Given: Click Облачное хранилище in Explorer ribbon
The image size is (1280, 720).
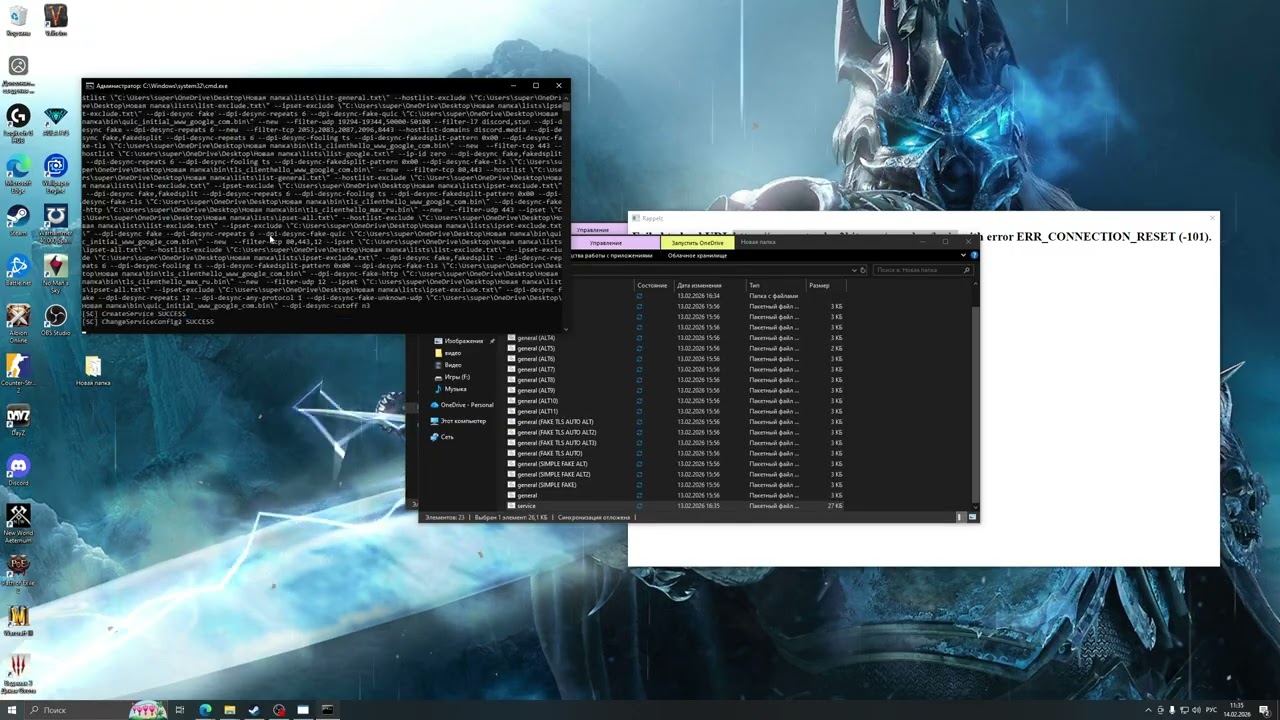Looking at the screenshot, I should [x=697, y=255].
